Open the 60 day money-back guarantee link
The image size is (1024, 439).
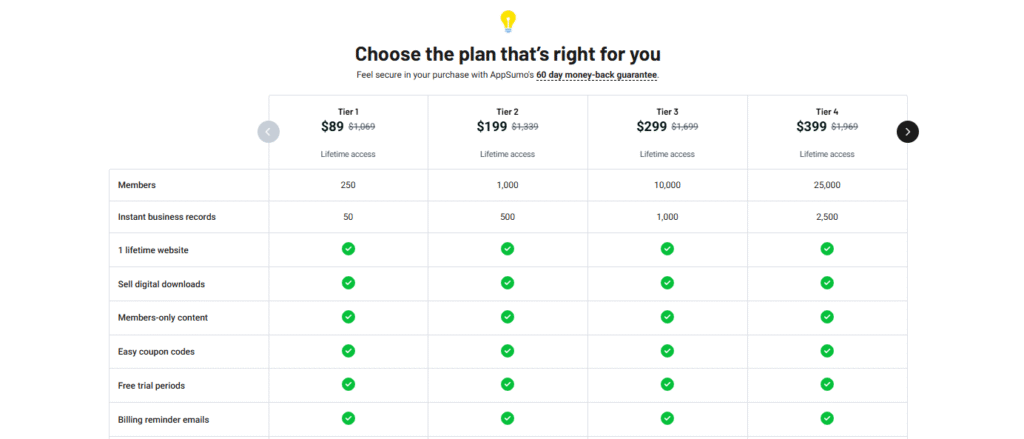point(597,75)
